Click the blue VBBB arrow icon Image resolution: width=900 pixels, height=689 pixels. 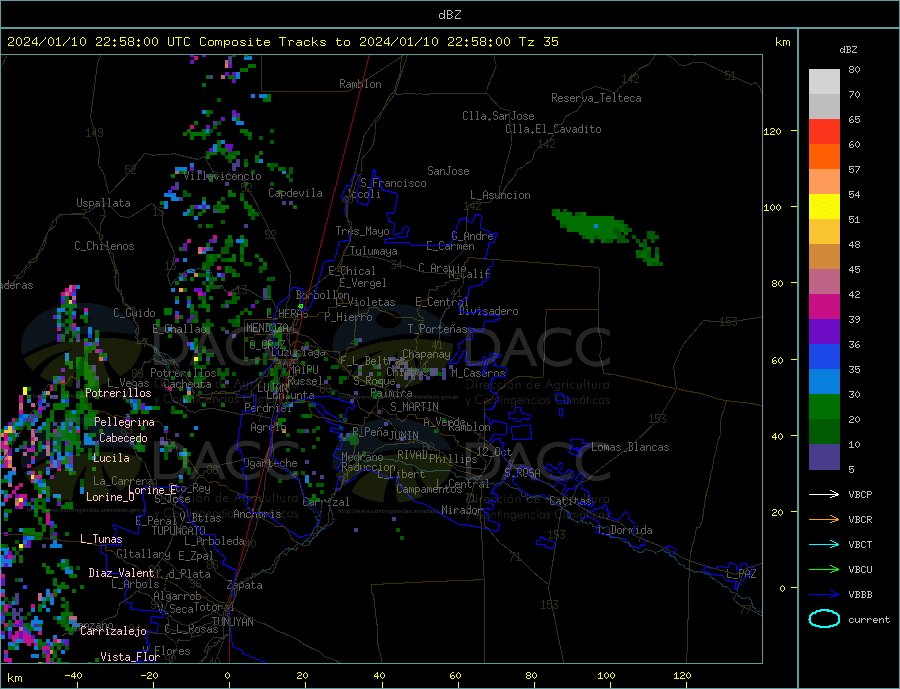pyautogui.click(x=824, y=594)
